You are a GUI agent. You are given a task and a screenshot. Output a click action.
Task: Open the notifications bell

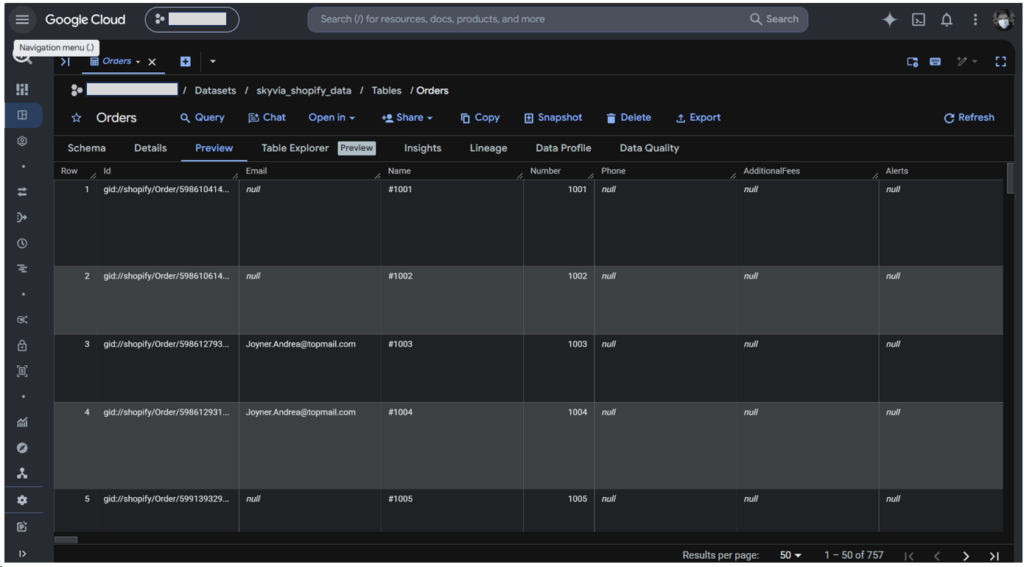tap(946, 20)
